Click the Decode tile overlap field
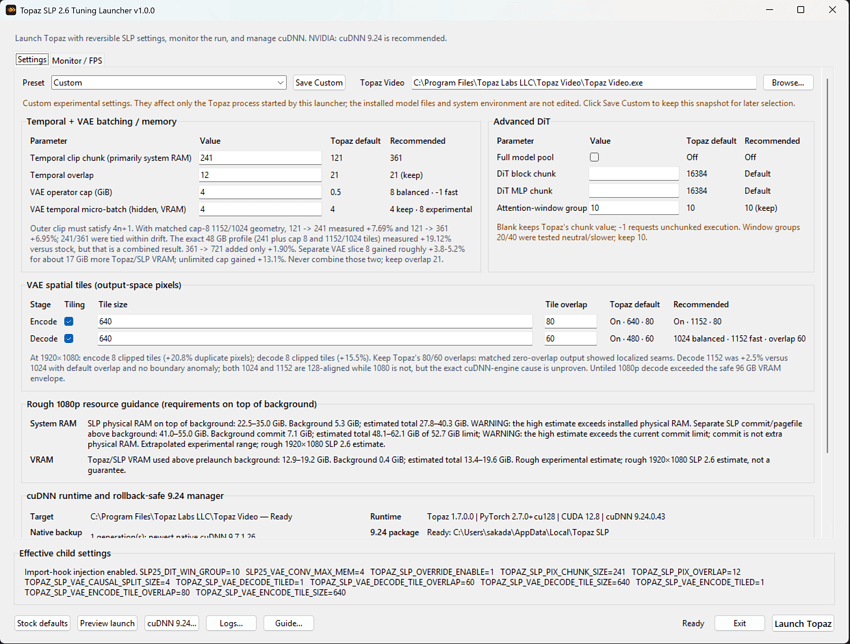This screenshot has height=644, width=850. tap(570, 338)
